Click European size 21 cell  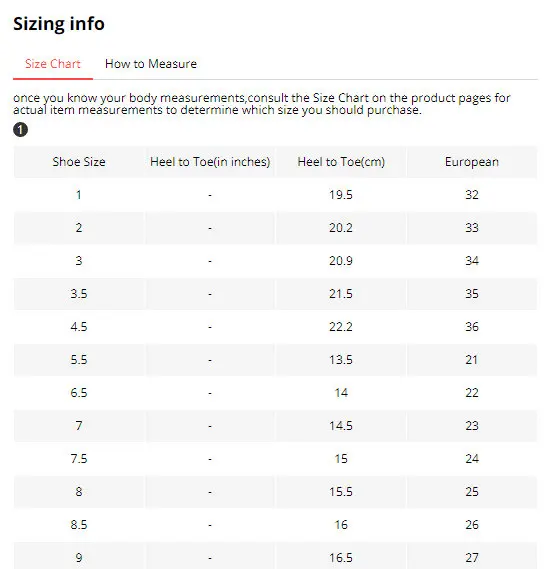click(472, 360)
